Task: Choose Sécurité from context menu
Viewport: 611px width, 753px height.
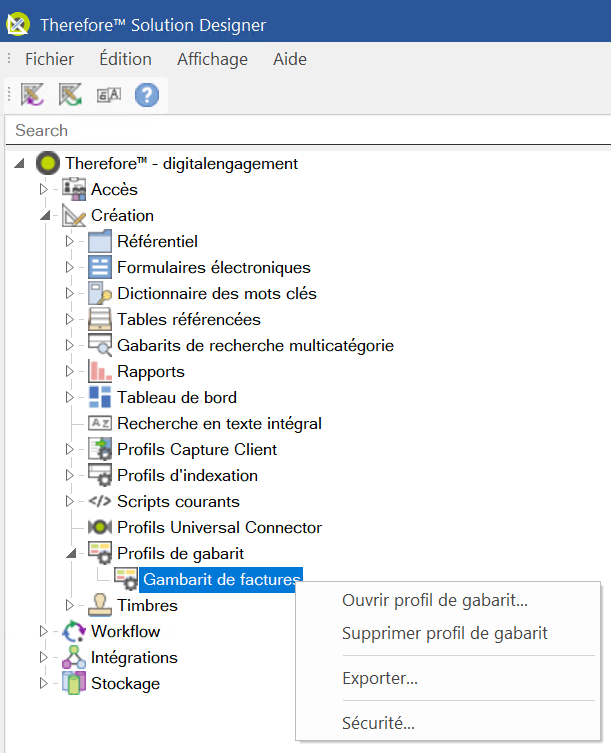Action: coord(448,723)
